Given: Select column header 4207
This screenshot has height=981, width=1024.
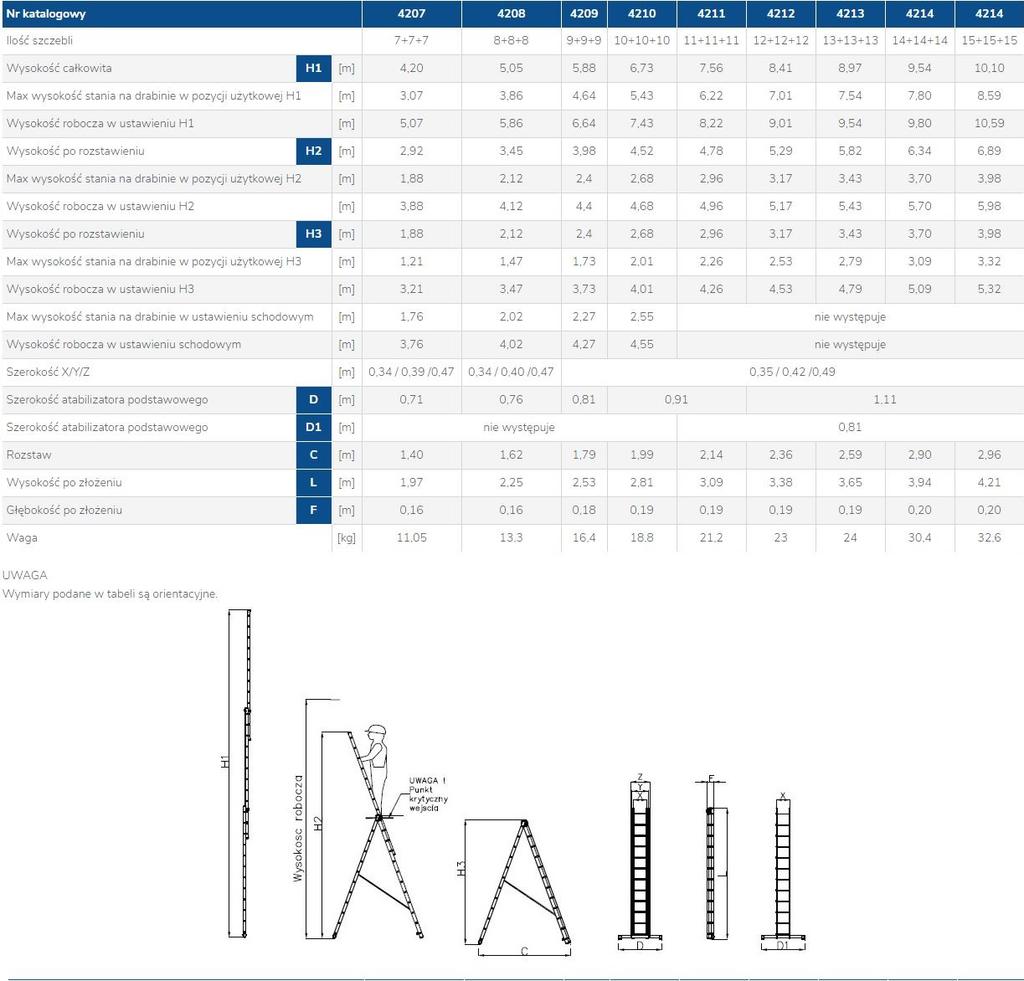Looking at the screenshot, I should click(411, 14).
